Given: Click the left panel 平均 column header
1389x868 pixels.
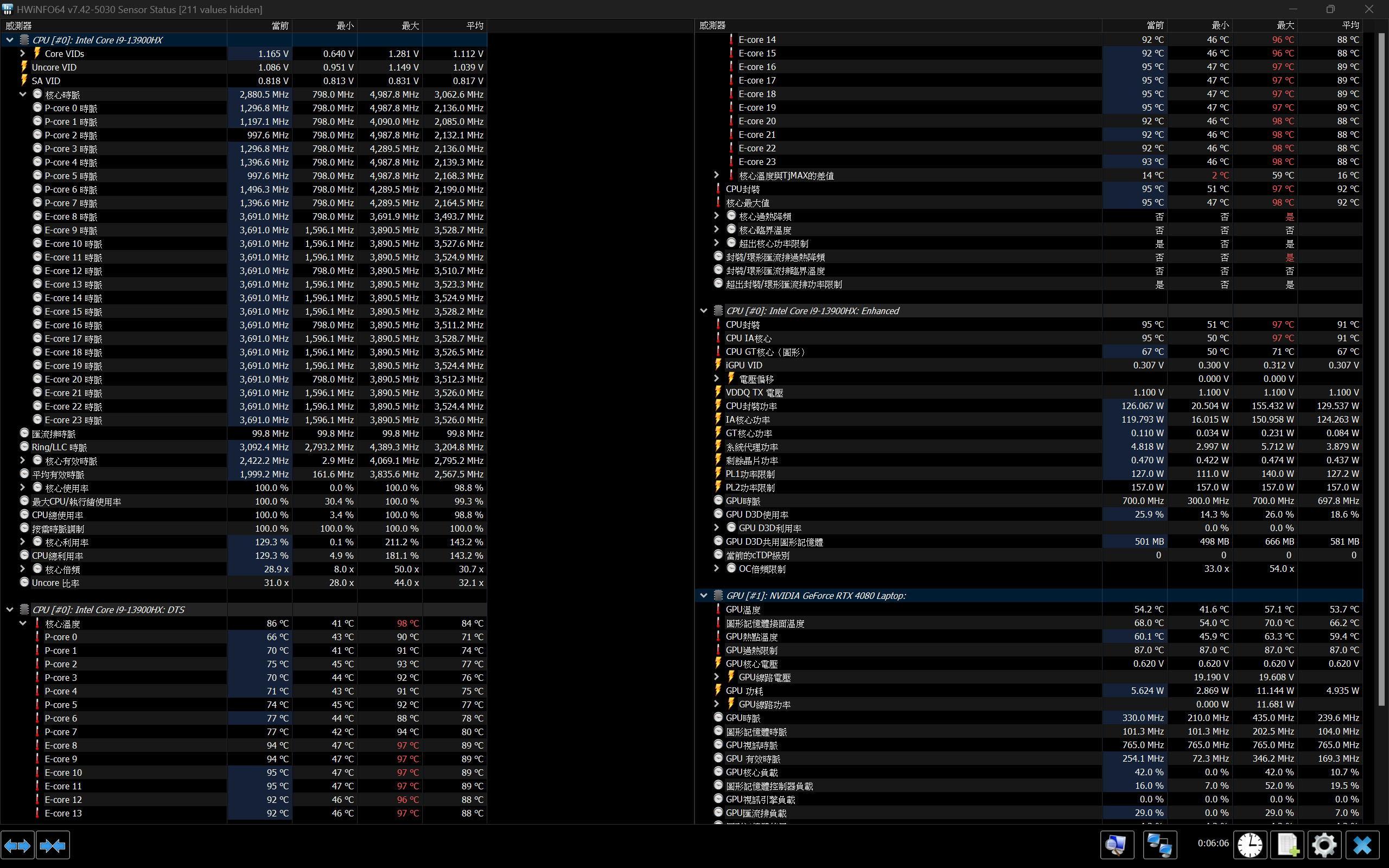Looking at the screenshot, I should pos(455,26).
